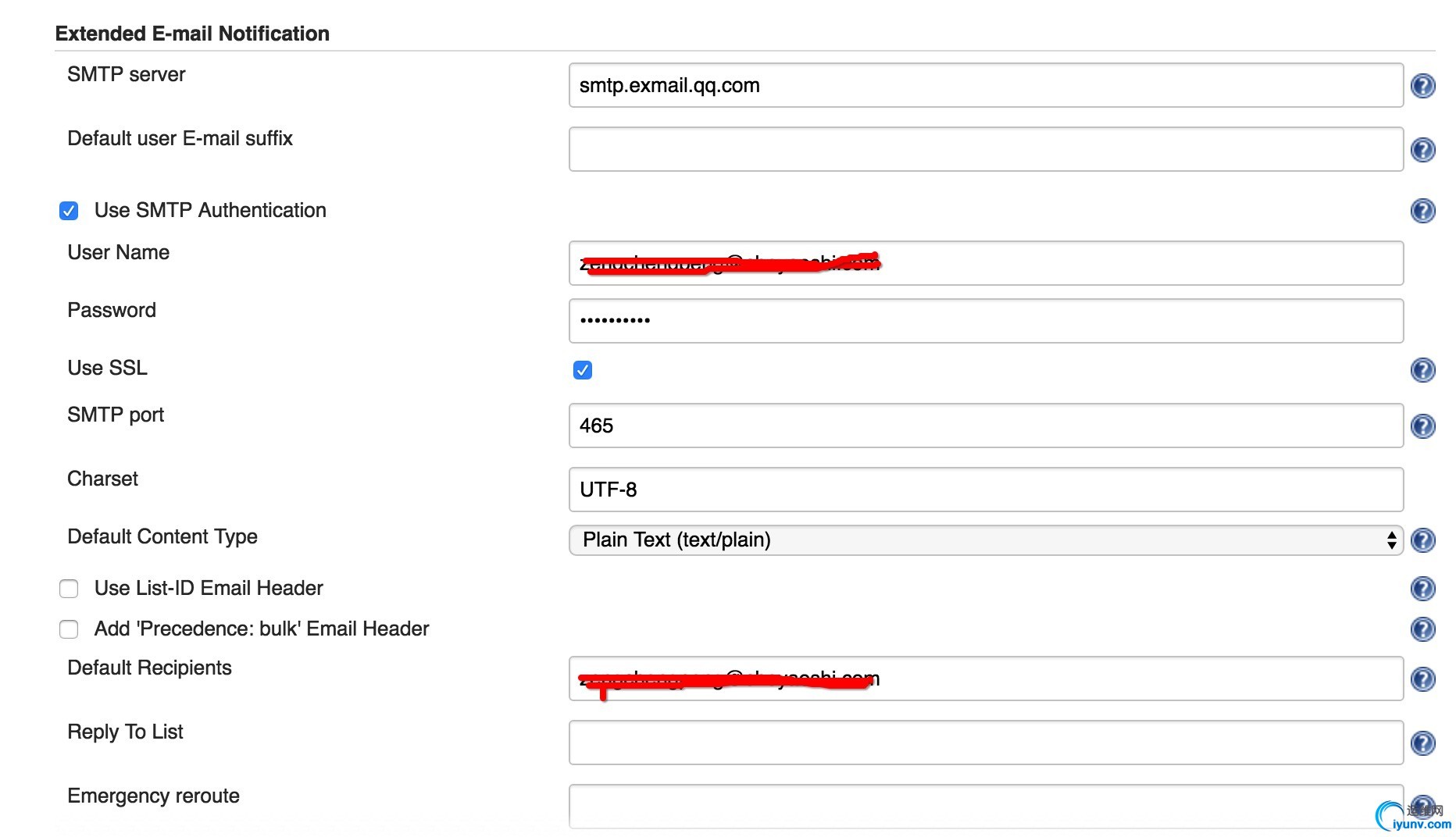Show help for Use SMTP Authentication
Image resolution: width=1456 pixels, height=837 pixels.
click(x=1422, y=210)
